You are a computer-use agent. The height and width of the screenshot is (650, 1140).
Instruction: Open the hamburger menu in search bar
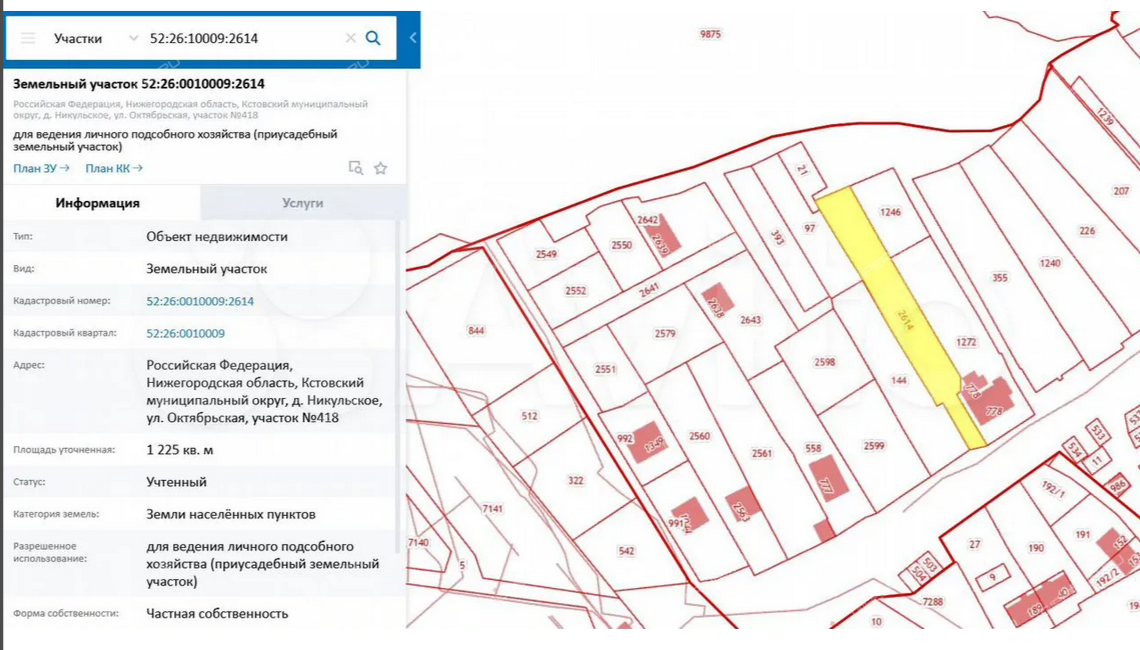coord(28,38)
